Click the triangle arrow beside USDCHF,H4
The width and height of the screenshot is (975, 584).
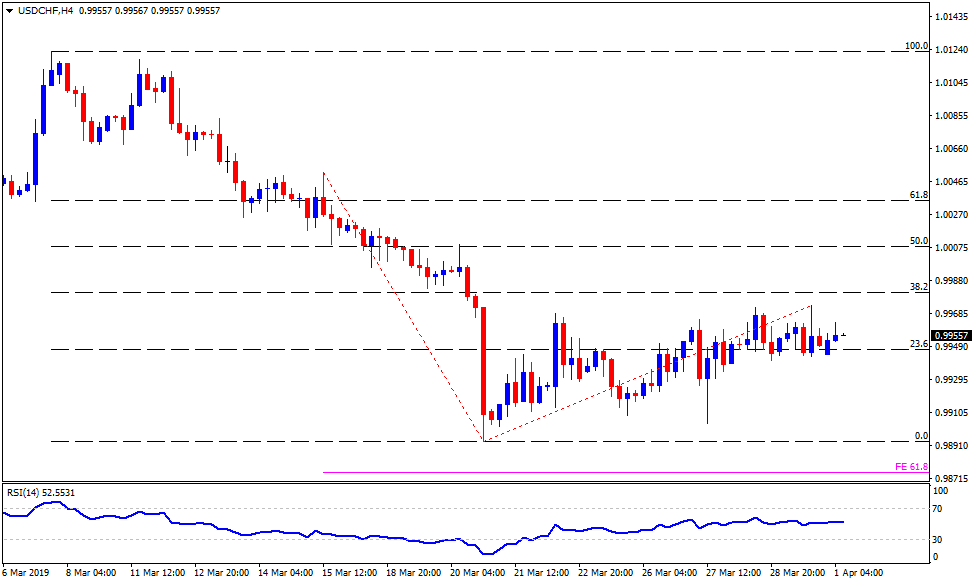pos(9,9)
